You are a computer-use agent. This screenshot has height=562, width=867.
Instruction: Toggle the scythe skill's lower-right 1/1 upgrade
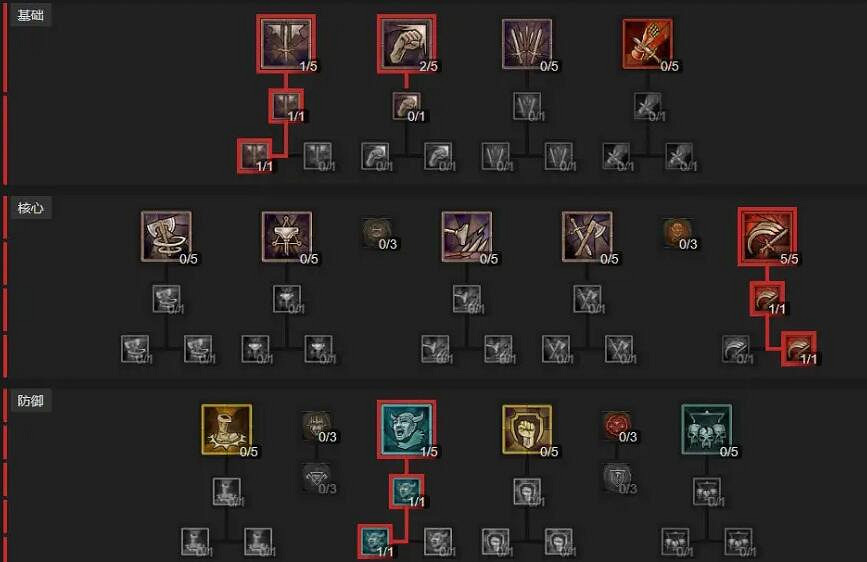pyautogui.click(x=799, y=348)
